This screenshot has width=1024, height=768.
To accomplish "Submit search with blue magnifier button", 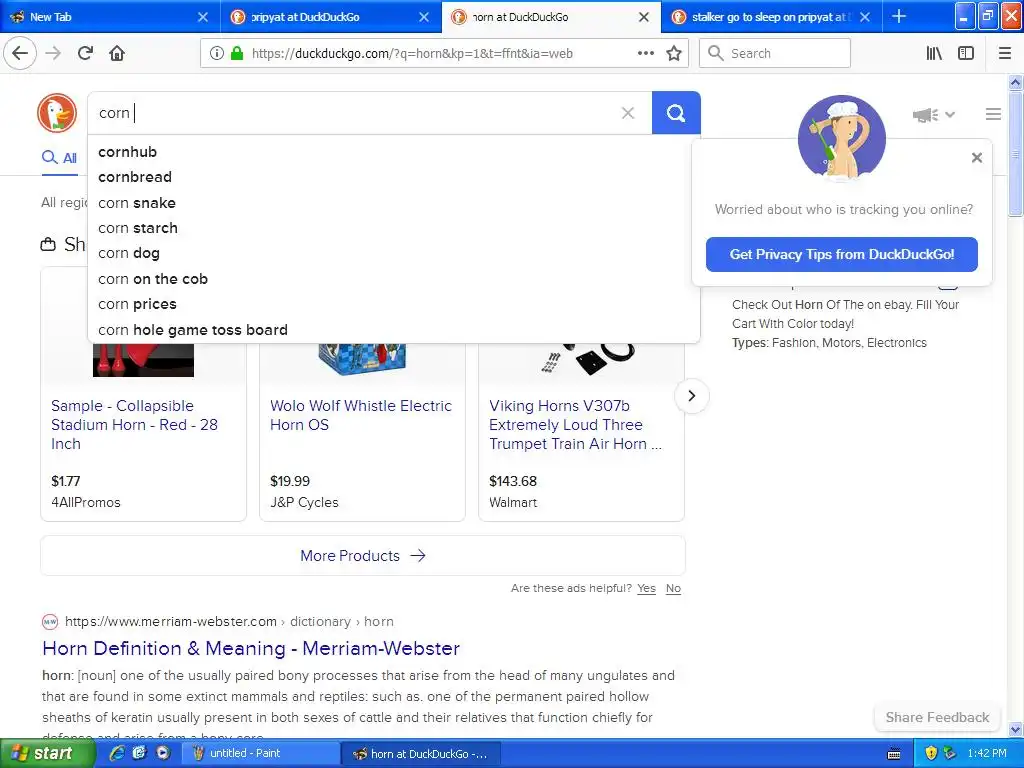I will (x=676, y=113).
